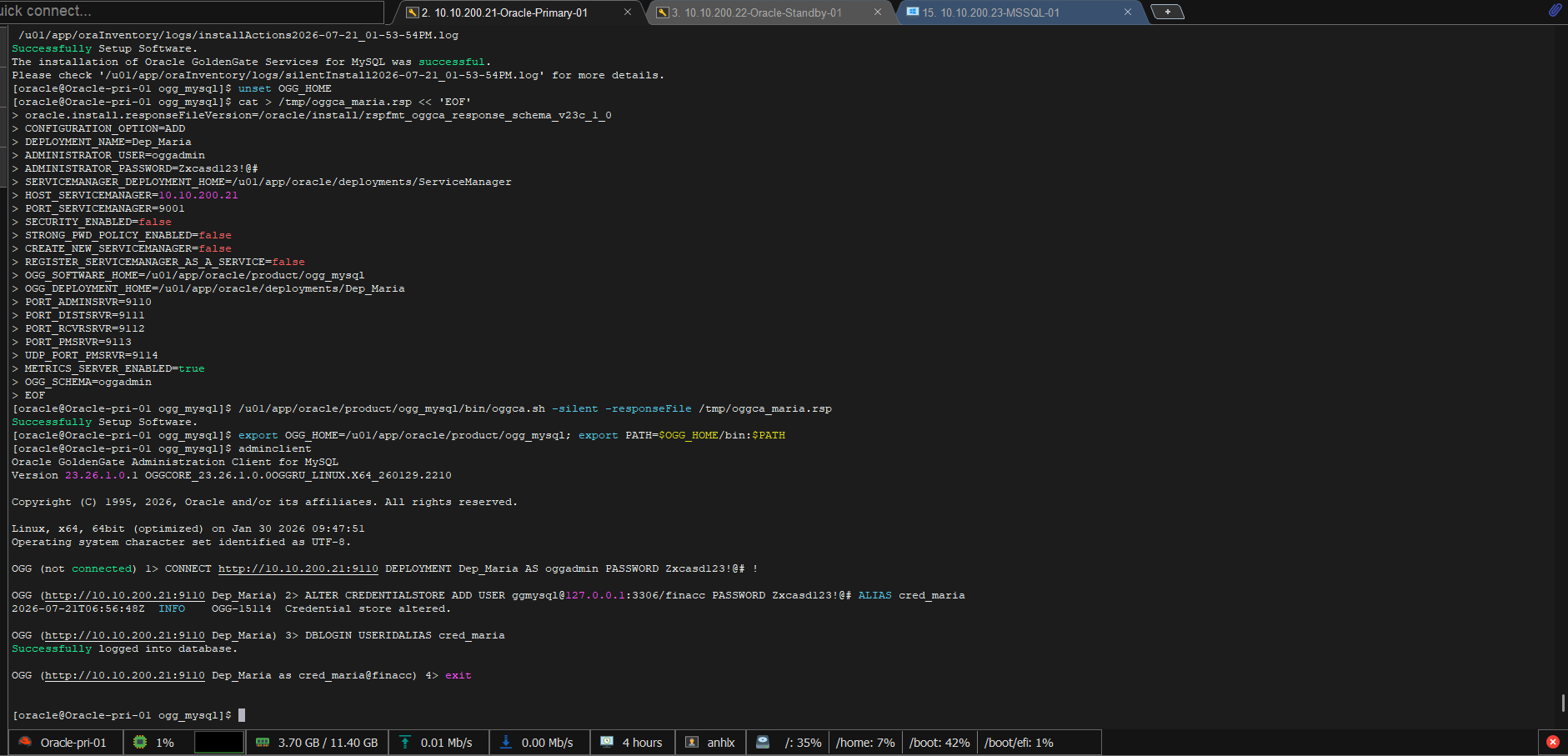Screen dimensions: 1568x756
Task: Click the CPU usage chip icon
Action: 140,742
